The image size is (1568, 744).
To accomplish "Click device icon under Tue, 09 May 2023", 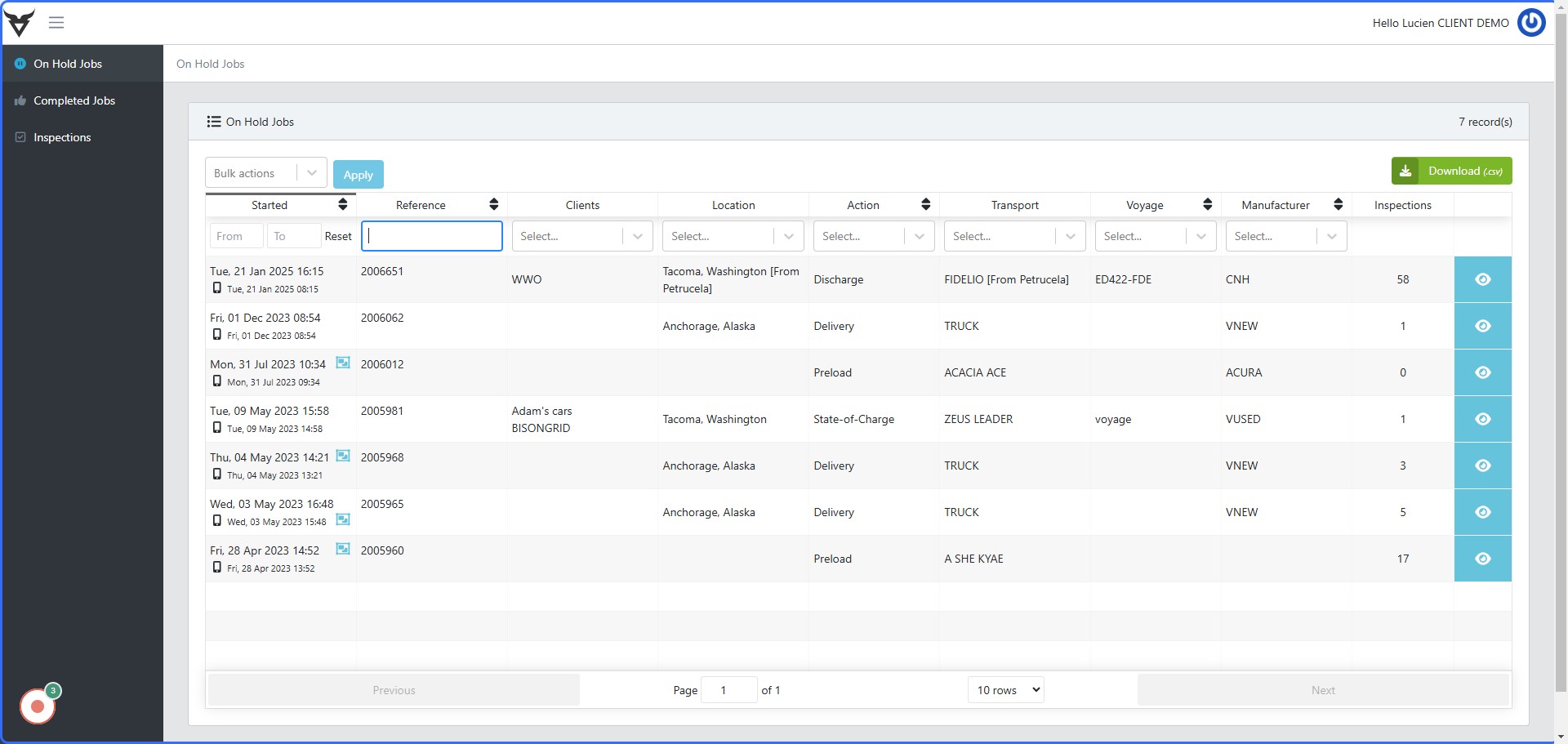I will click(x=216, y=427).
